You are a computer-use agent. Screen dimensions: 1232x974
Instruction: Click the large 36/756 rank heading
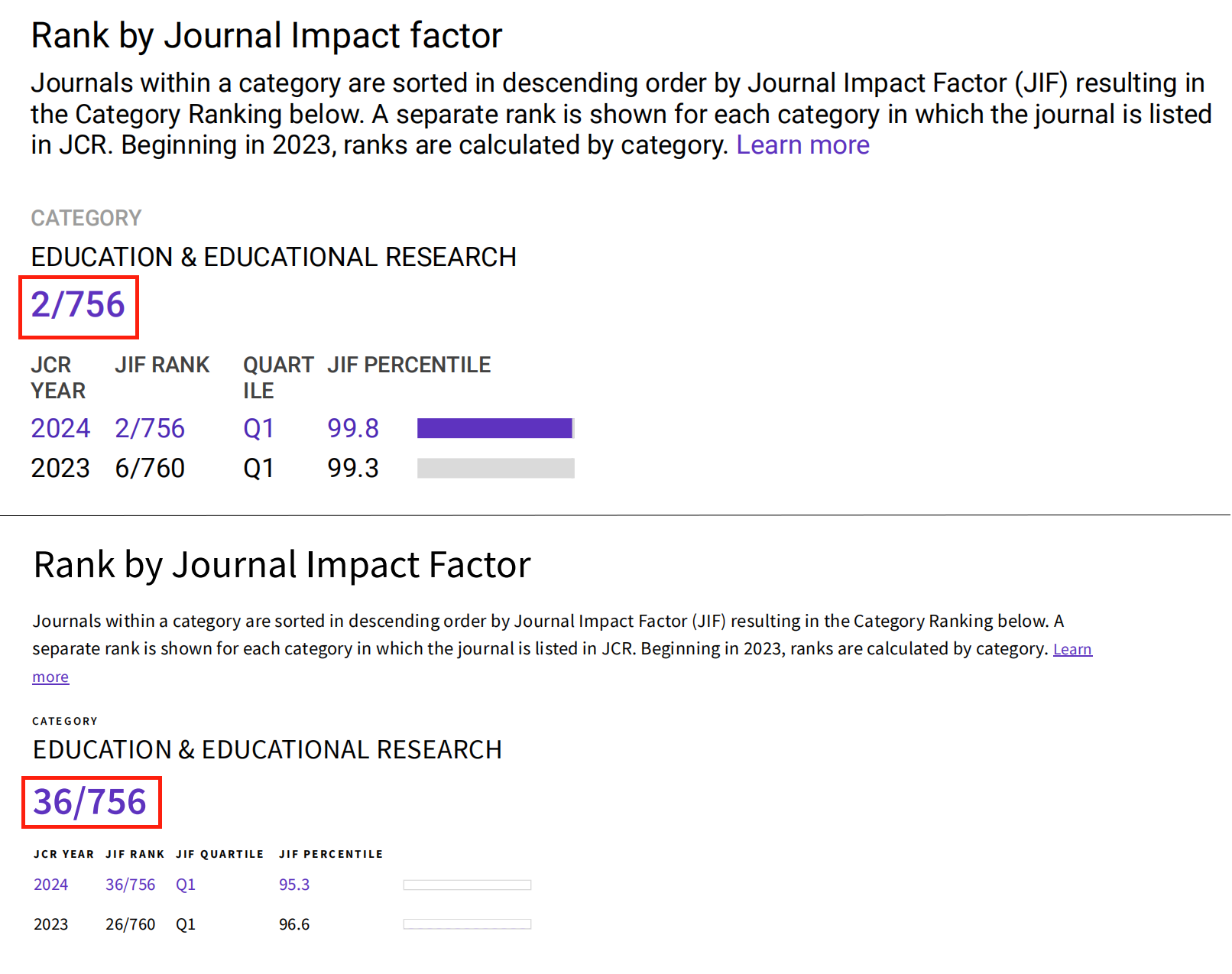click(90, 802)
